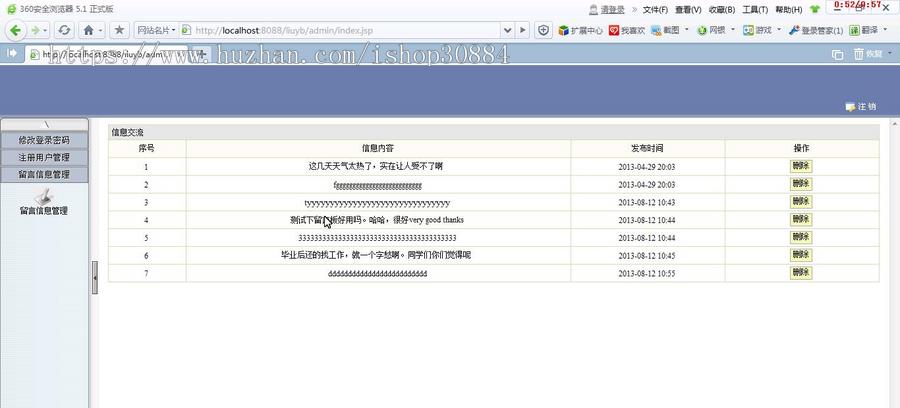This screenshot has width=900, height=408.
Task: Open 注册用户管理 in sidebar
Action: pyautogui.click(x=44, y=157)
